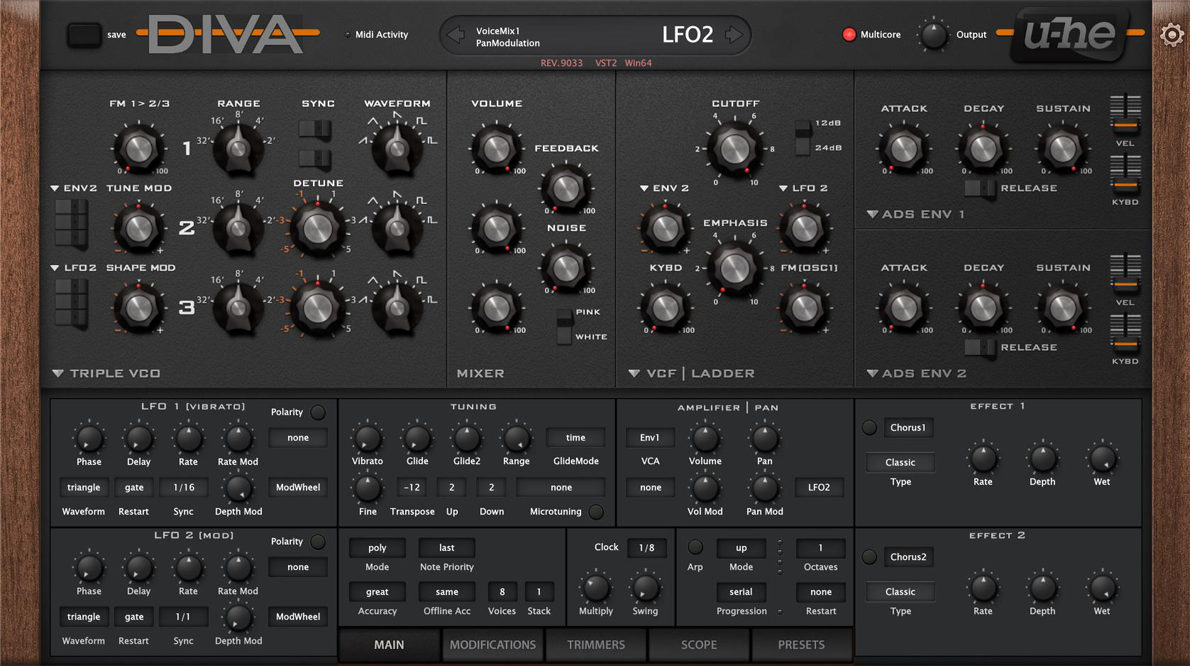
Task: Switch to the MAIN tab
Action: point(389,645)
